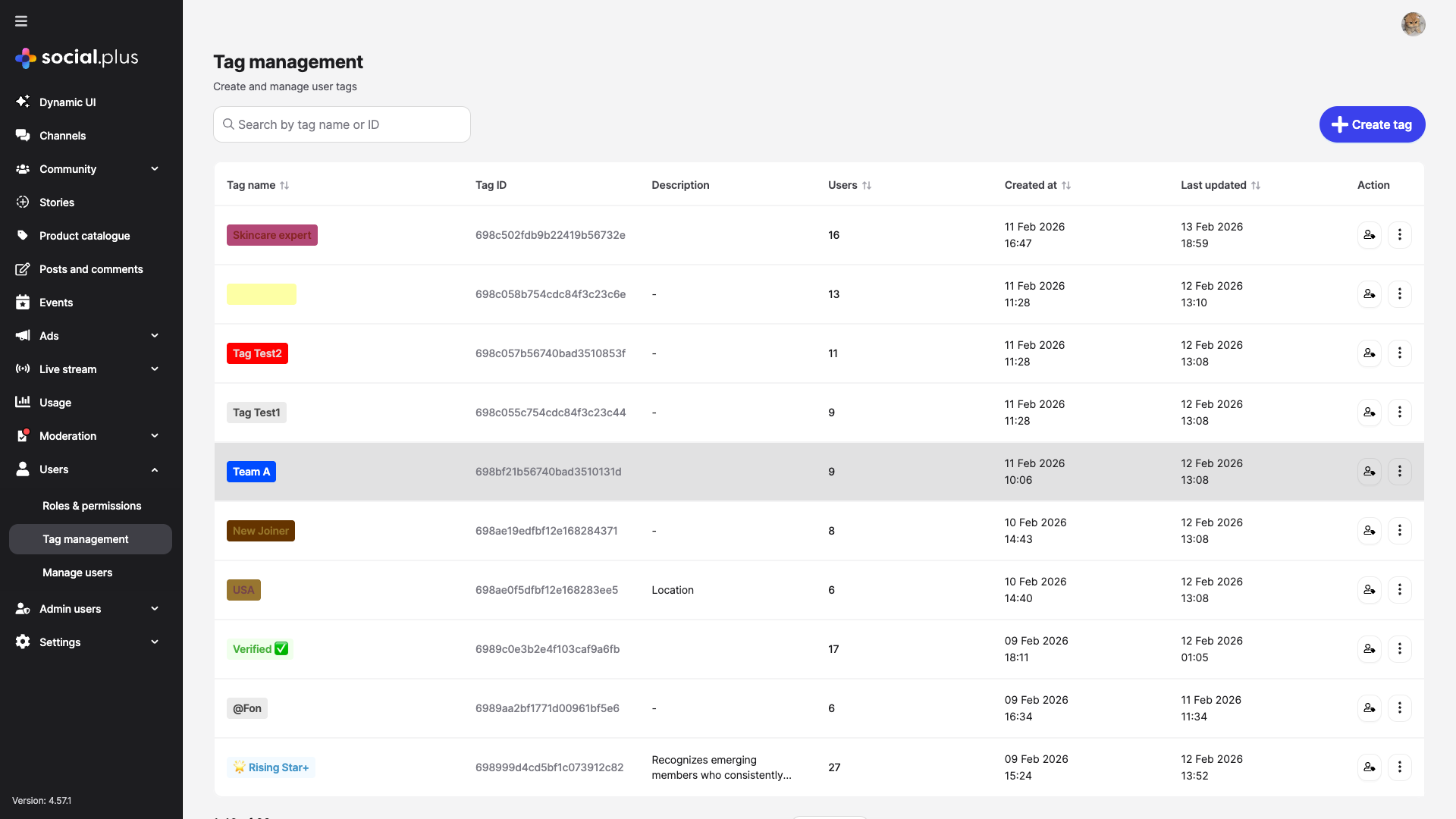Open the hamburger navigation menu
The height and width of the screenshot is (819, 1456).
[x=20, y=20]
